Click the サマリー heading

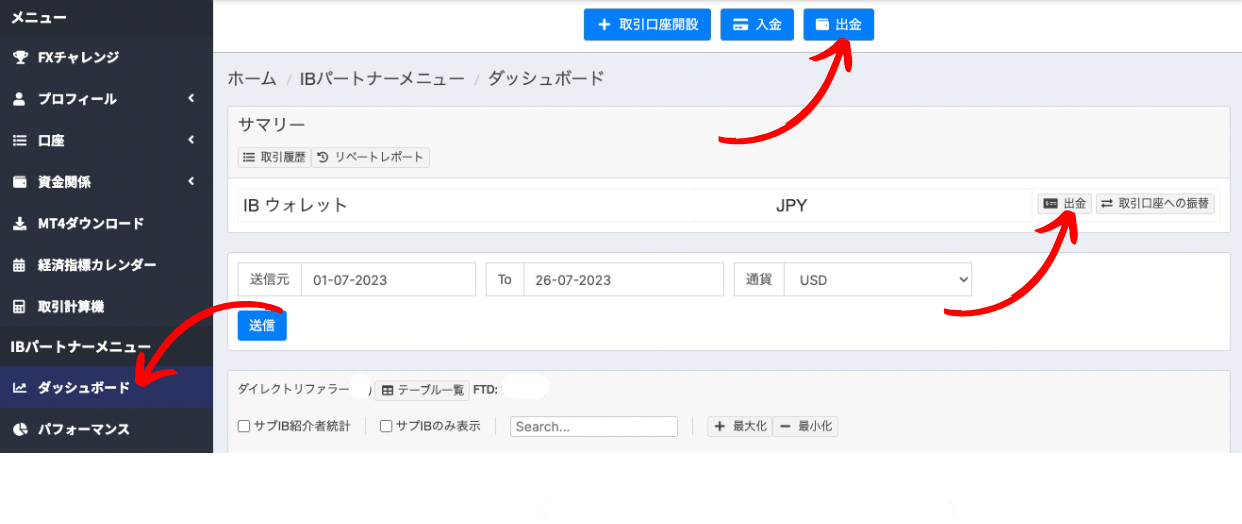coord(271,124)
